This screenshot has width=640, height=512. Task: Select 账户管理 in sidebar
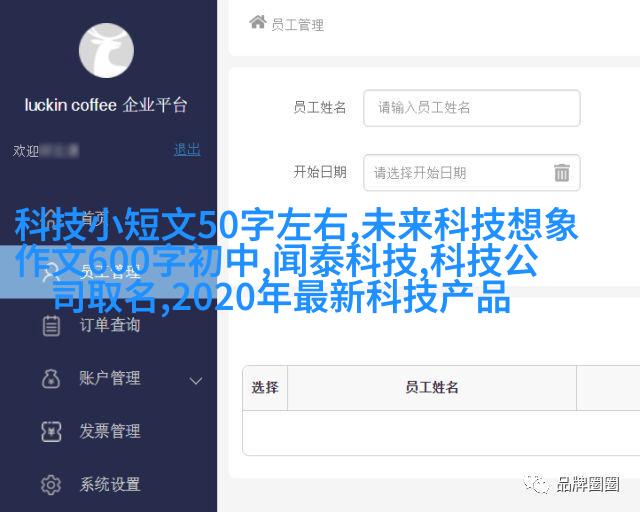point(110,378)
